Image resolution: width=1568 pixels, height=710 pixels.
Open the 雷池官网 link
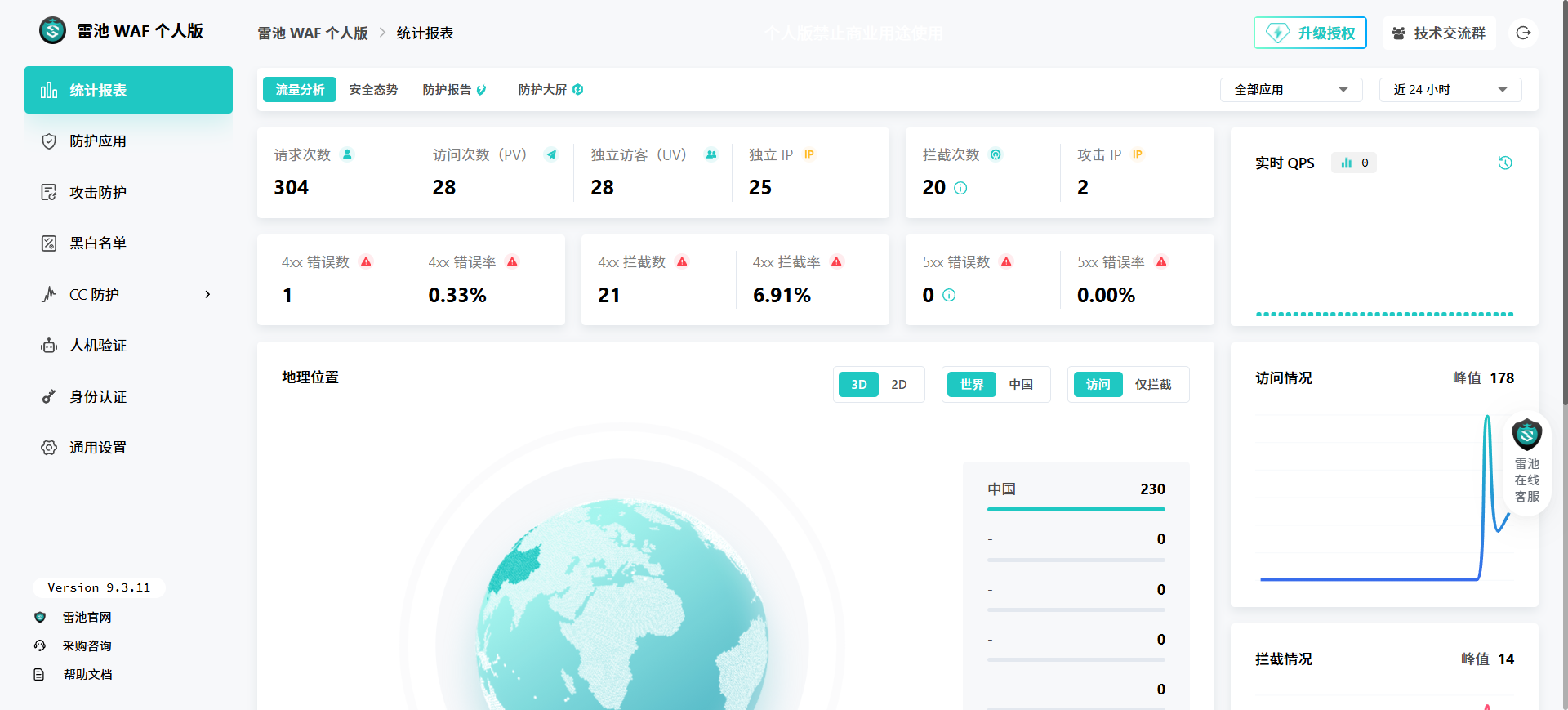click(87, 617)
